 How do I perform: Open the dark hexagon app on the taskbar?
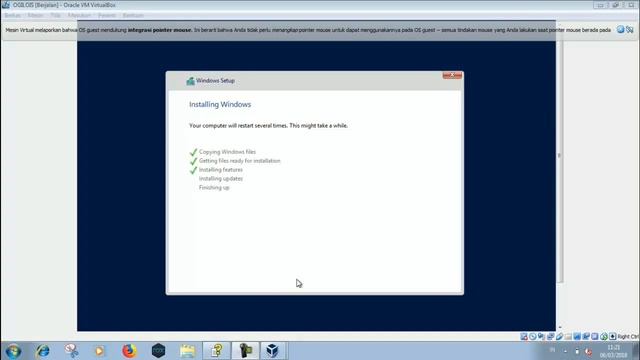pos(158,351)
